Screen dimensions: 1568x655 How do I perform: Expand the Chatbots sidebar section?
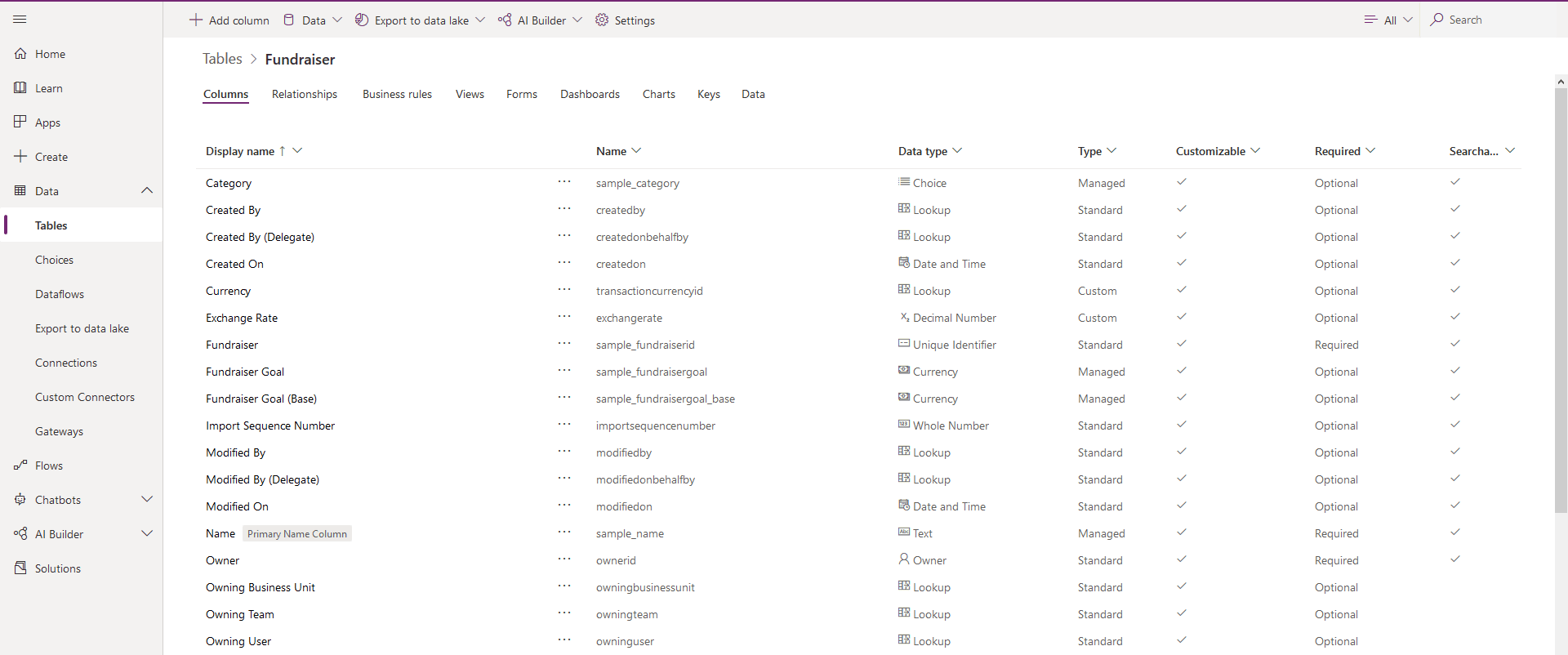[147, 500]
